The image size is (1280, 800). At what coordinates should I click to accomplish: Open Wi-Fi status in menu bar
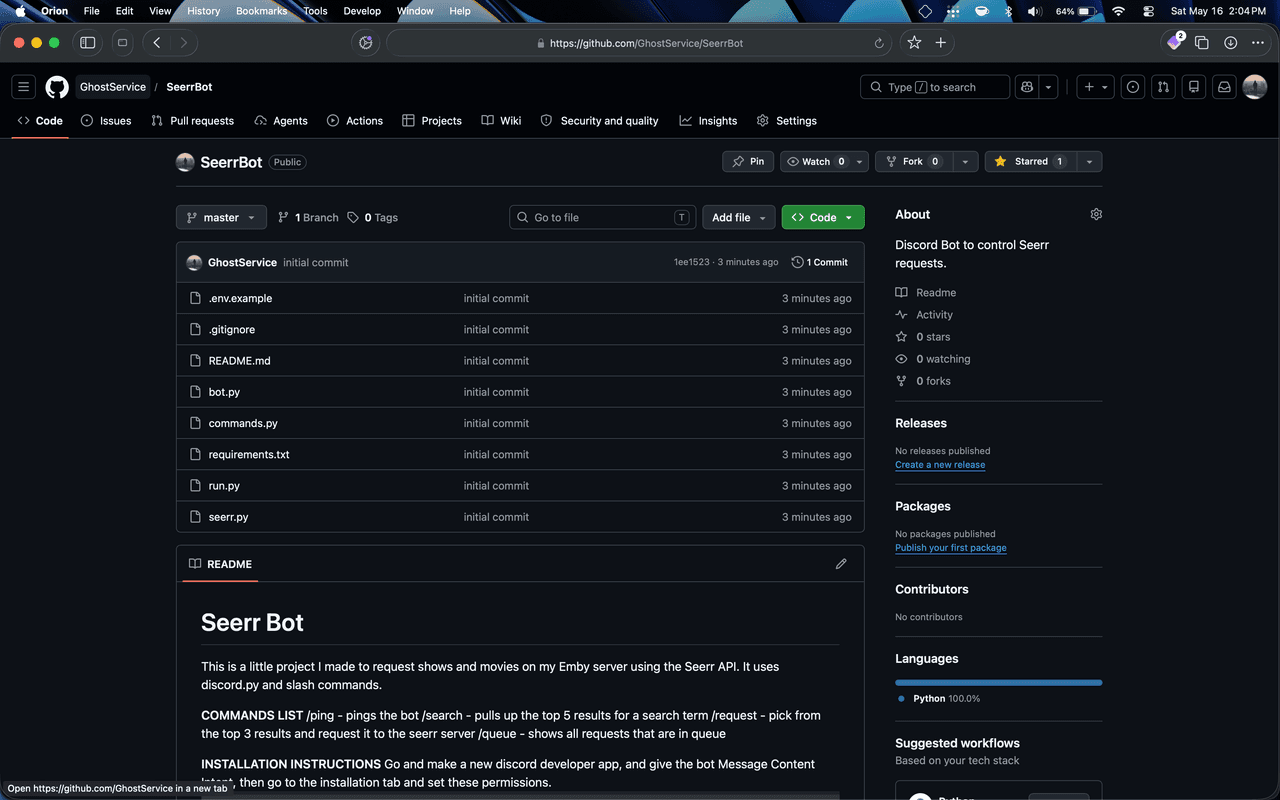click(x=1118, y=11)
